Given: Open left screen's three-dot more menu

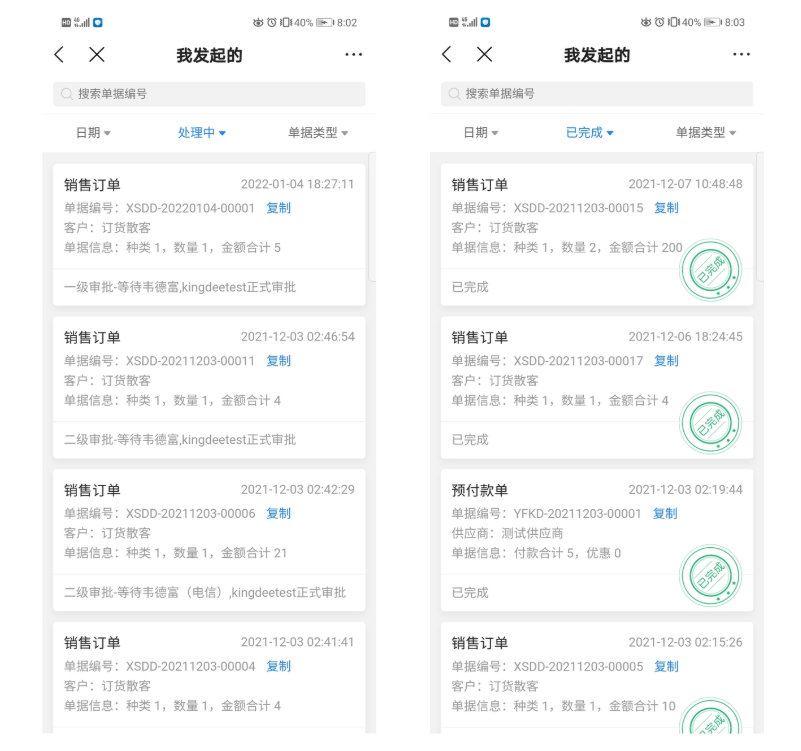Looking at the screenshot, I should pyautogui.click(x=354, y=54).
